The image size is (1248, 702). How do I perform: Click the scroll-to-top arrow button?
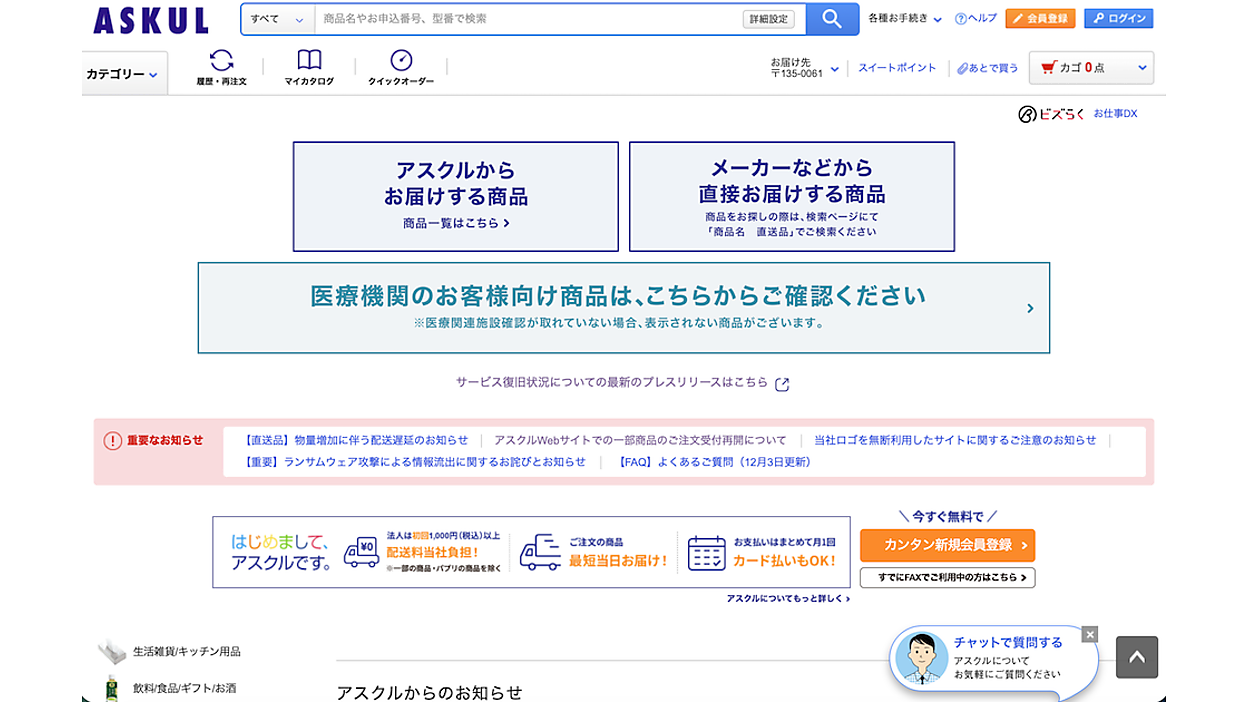[x=1137, y=657]
